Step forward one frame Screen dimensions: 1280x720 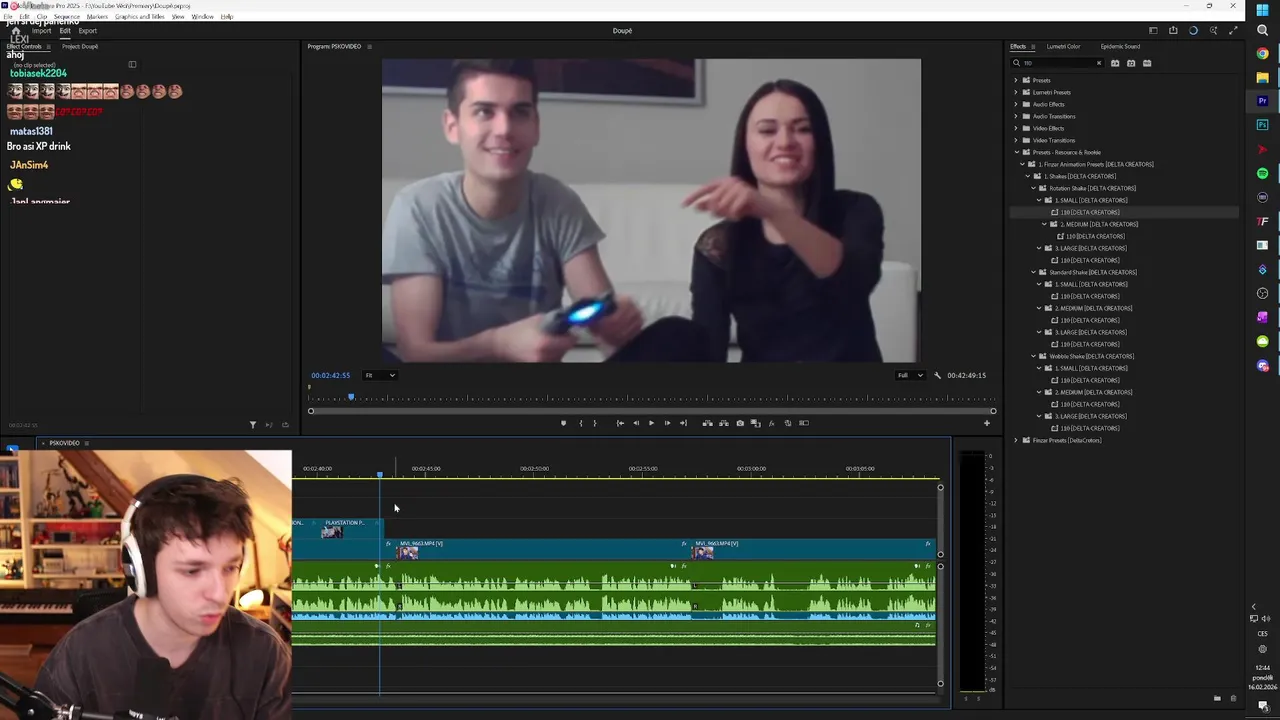(667, 423)
